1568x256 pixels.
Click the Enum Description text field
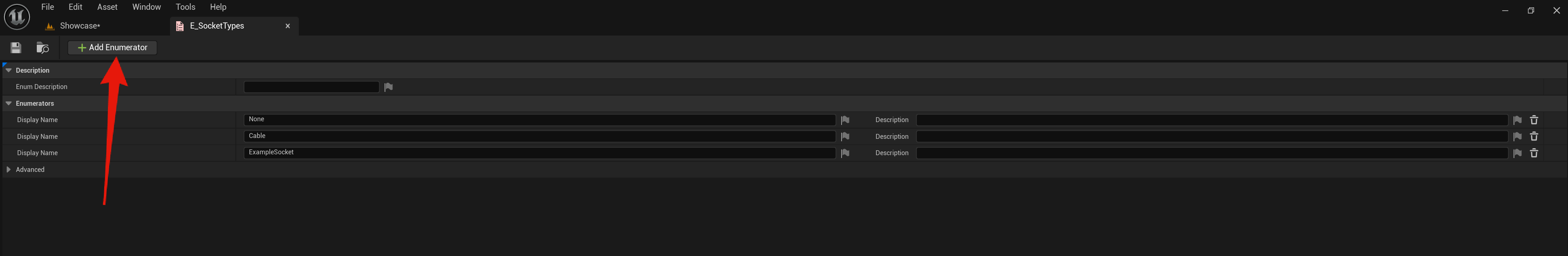tap(311, 87)
